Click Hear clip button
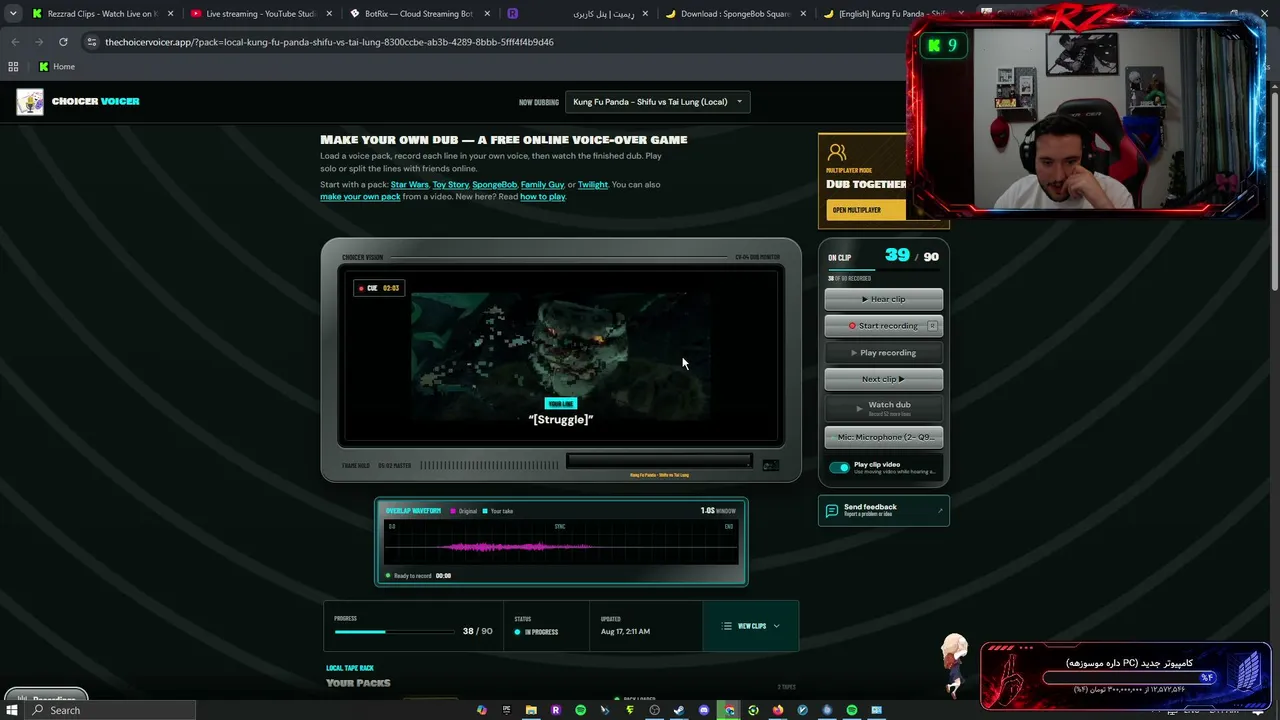Screen dimensions: 1280x720 click(884, 299)
